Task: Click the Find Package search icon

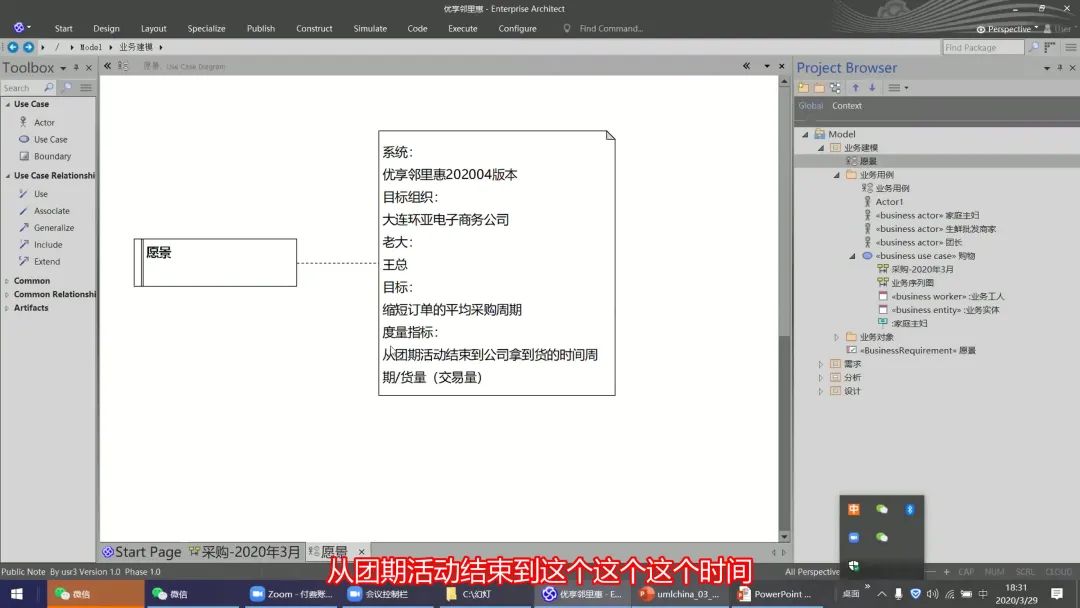Action: click(1033, 47)
